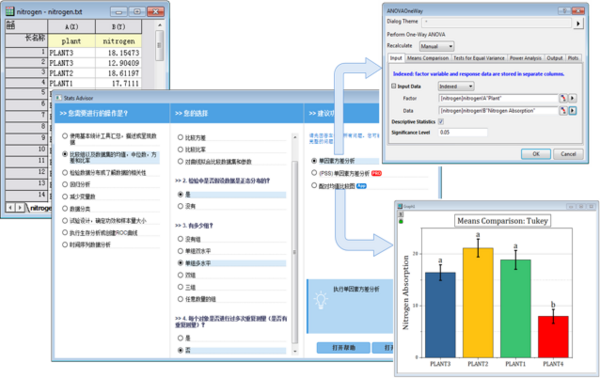
Task: Open the Recalculate Manual dropdown
Action: [437, 46]
